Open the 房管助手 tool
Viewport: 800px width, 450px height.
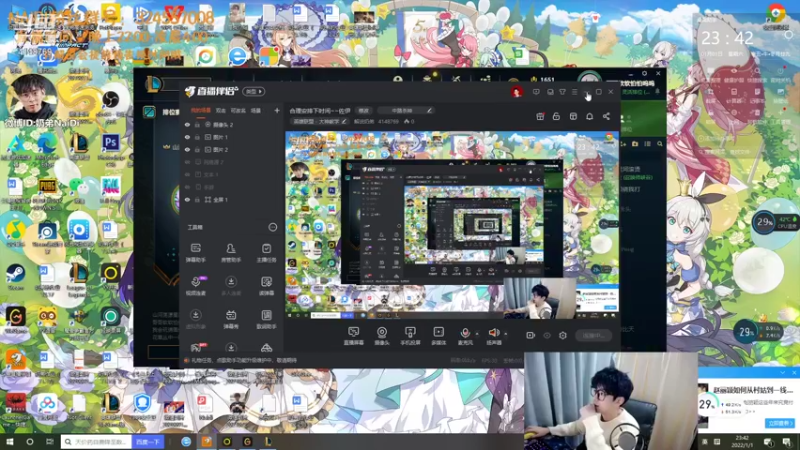coord(231,253)
